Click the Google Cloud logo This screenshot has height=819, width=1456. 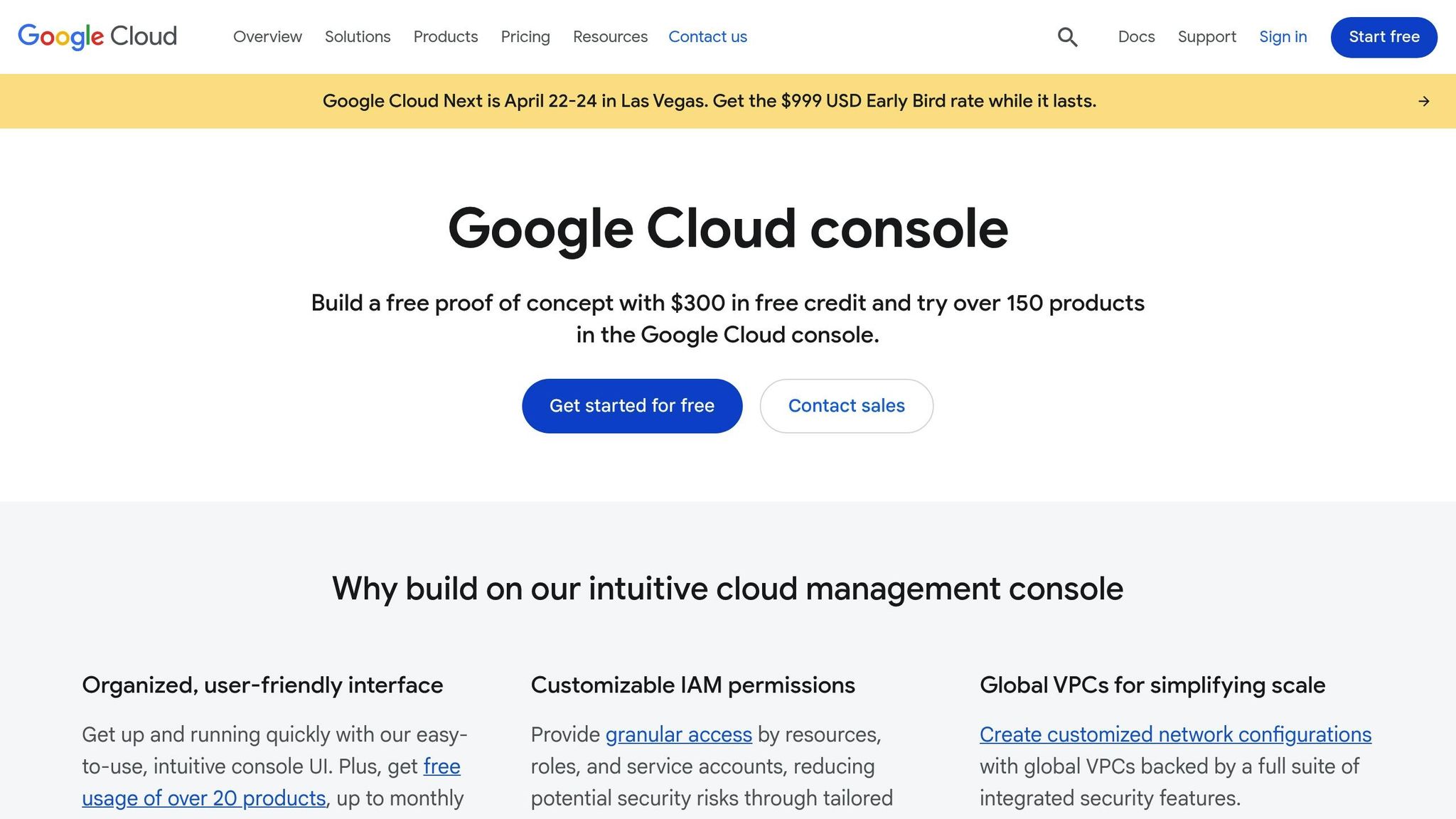(x=97, y=37)
